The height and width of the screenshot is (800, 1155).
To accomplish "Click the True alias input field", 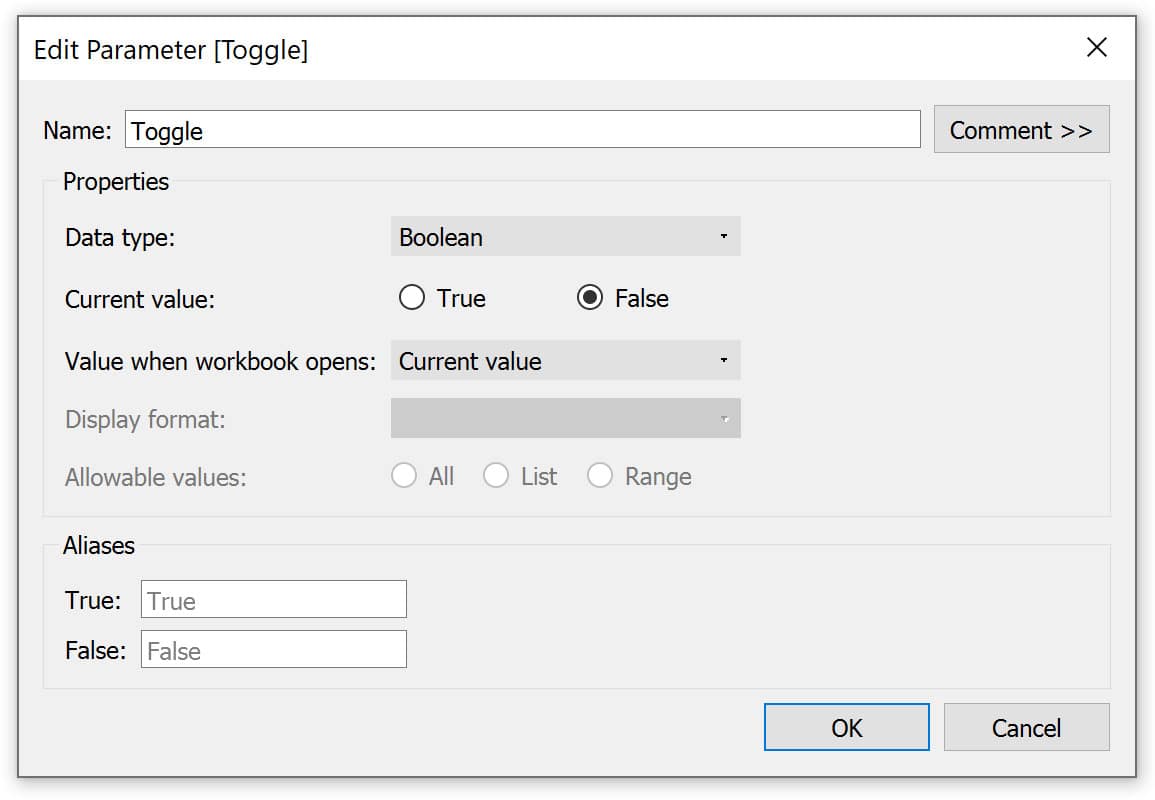I will 273,600.
